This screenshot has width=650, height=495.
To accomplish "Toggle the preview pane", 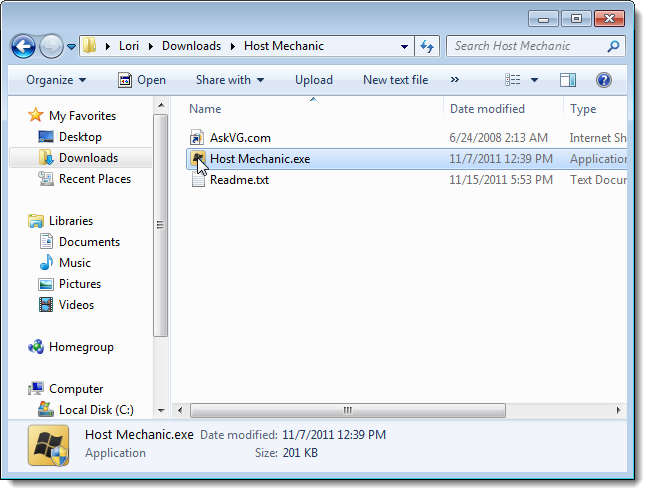I will point(568,80).
